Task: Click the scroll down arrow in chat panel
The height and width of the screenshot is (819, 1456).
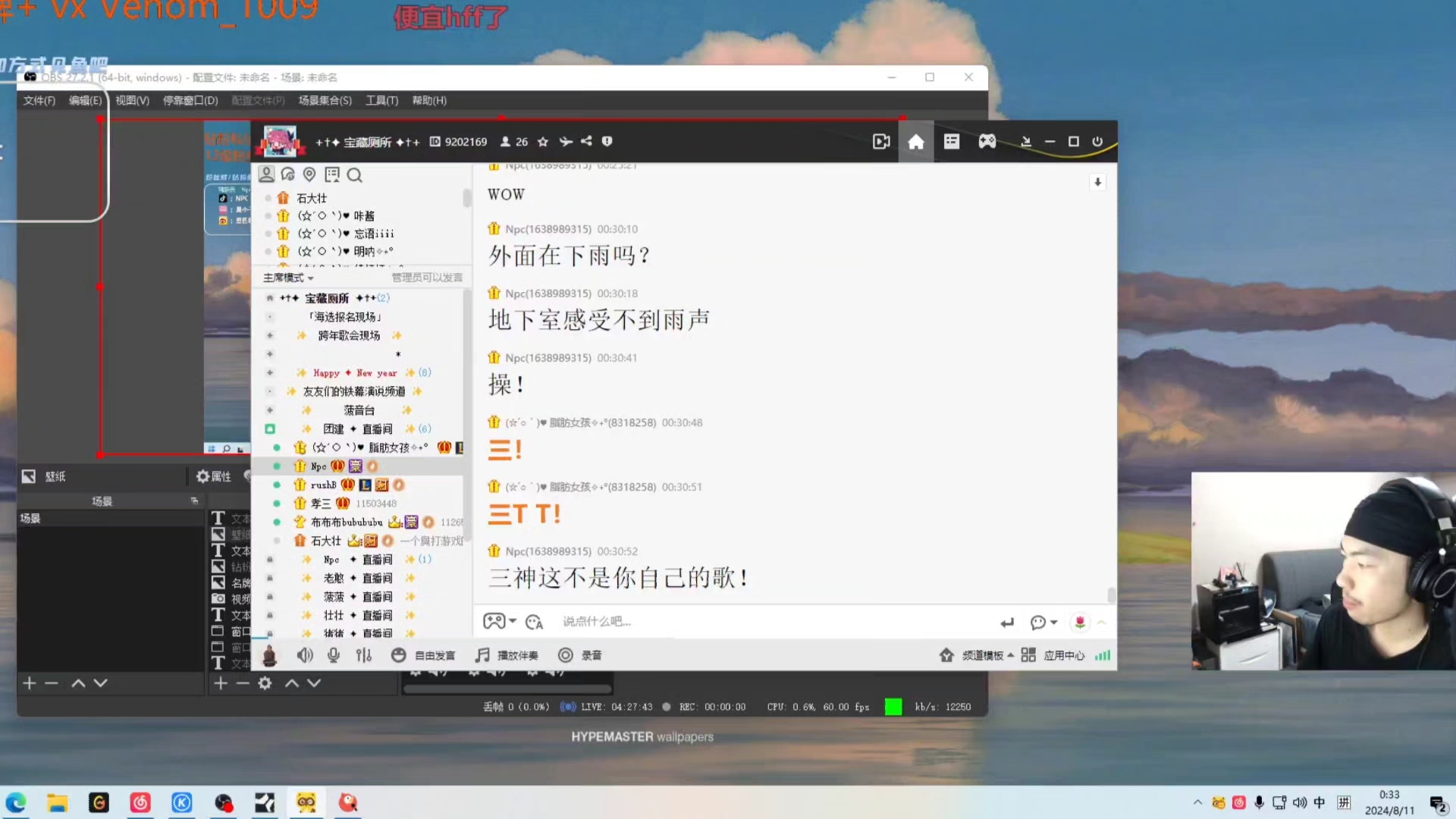Action: [1098, 182]
